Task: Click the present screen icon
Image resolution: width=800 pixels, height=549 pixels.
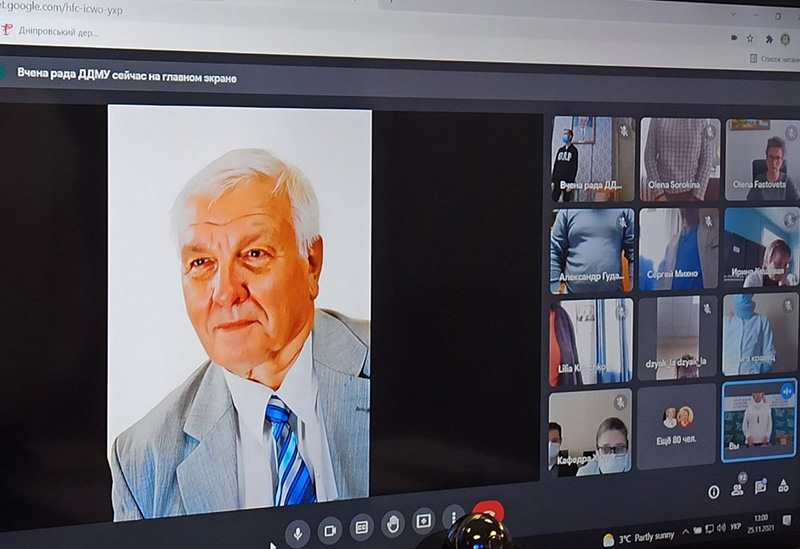Action: 424,520
